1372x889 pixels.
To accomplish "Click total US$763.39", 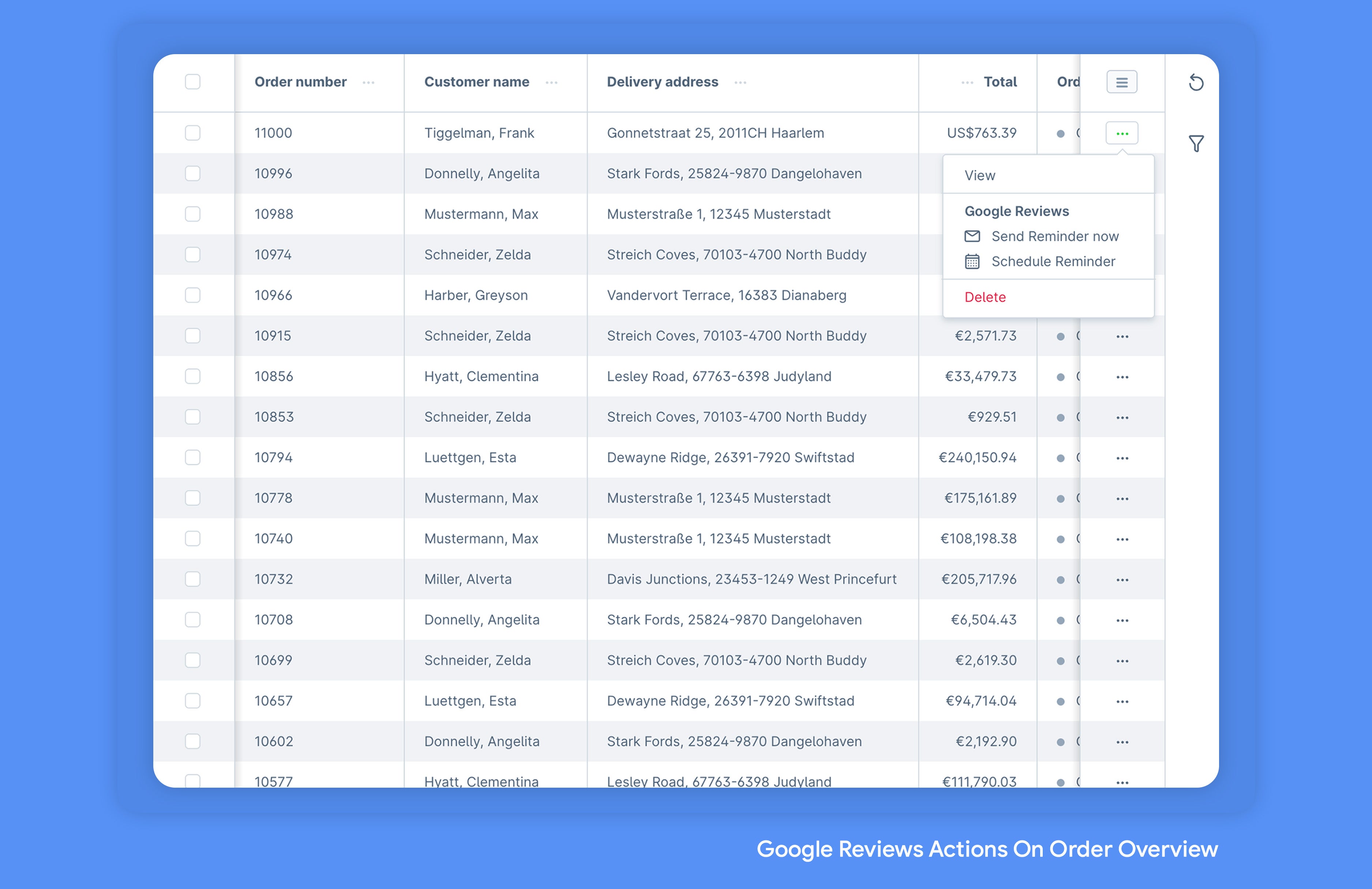I will (982, 132).
